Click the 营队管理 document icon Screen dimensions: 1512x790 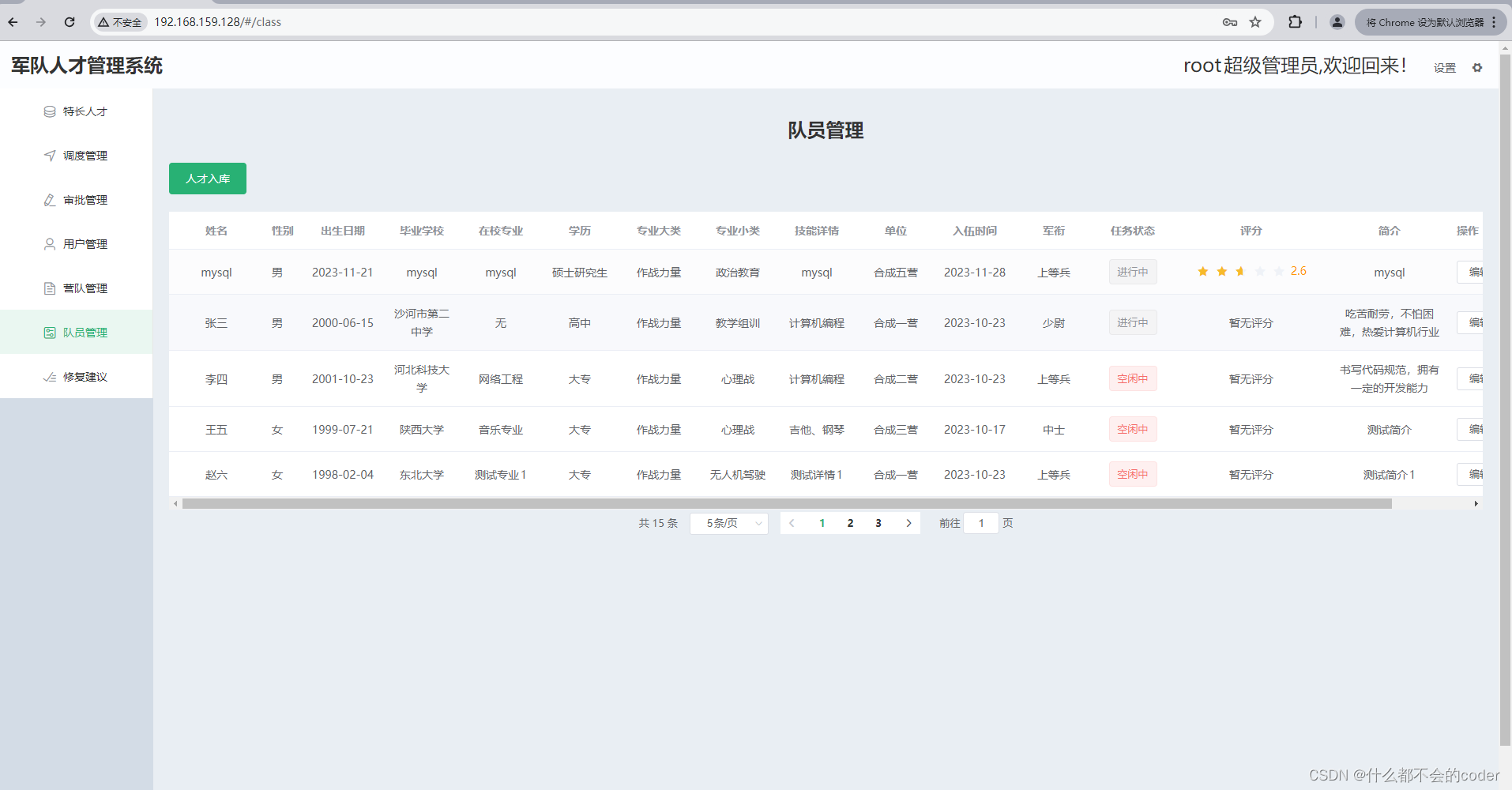coord(50,288)
